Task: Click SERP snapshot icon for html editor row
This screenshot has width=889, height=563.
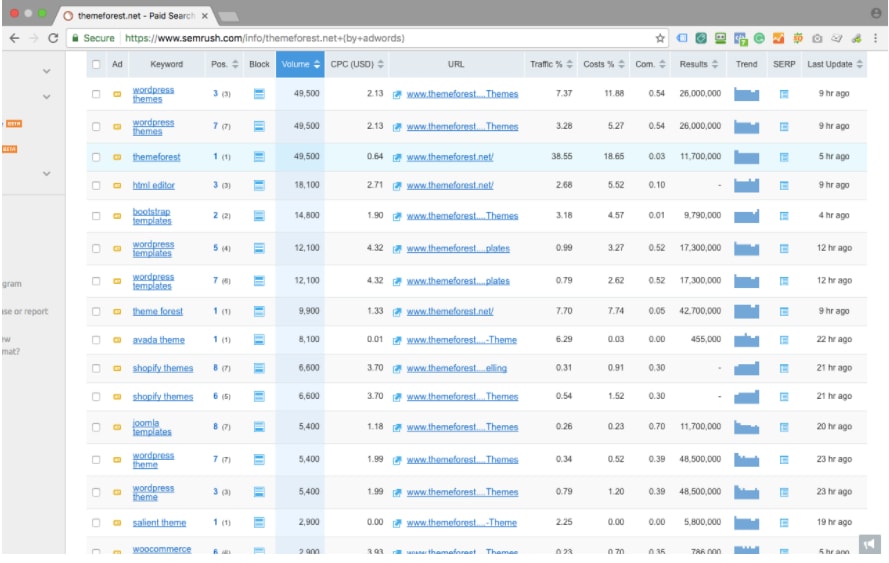Action: [x=784, y=185]
